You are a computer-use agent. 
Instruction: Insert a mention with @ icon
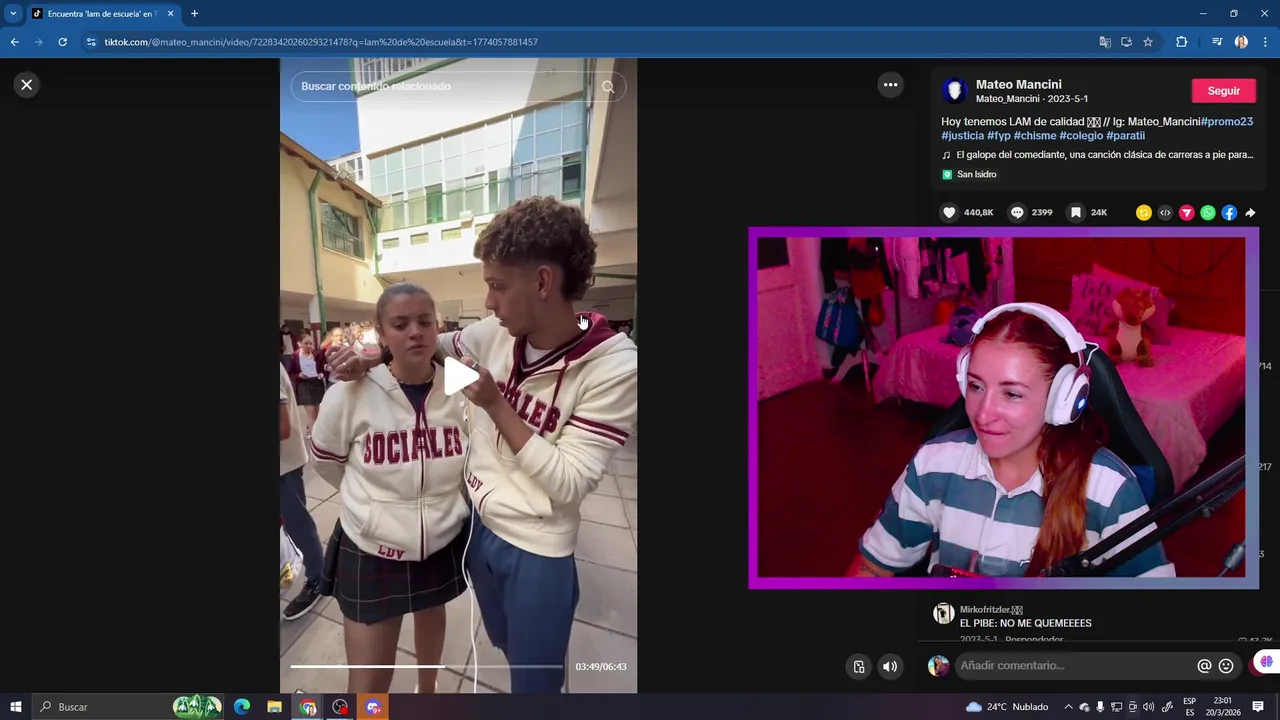1204,666
